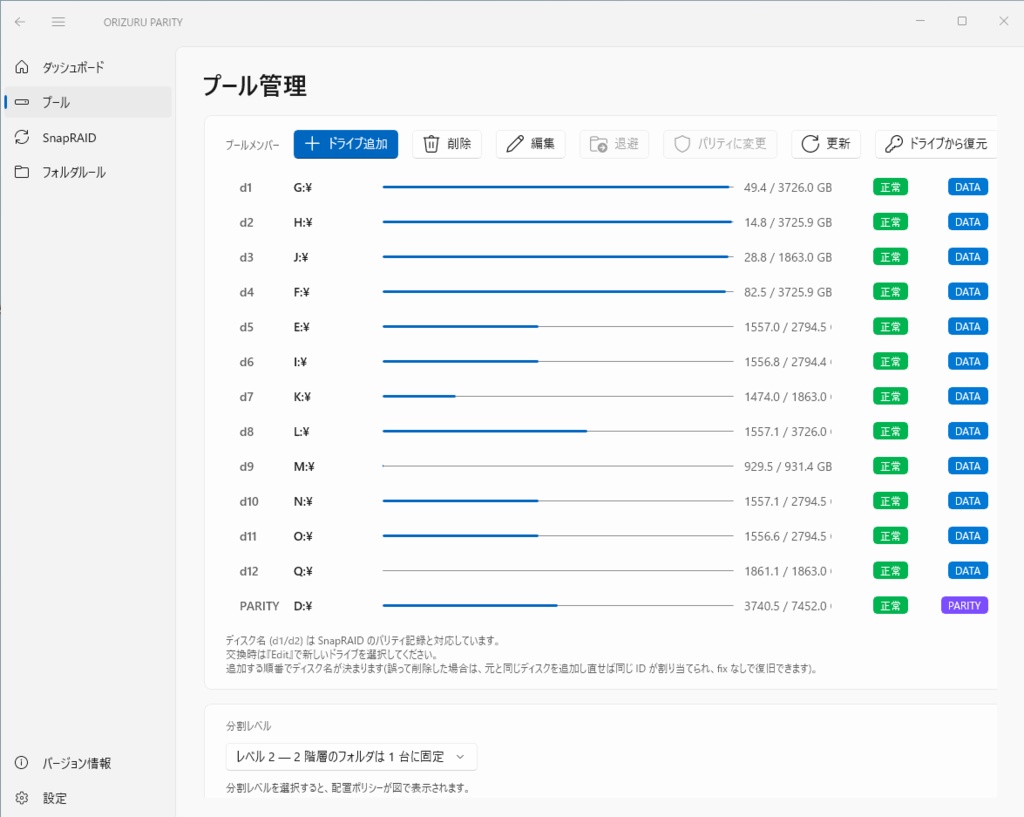Open バージョン情報 page
This screenshot has height=817, width=1024.
[88, 763]
